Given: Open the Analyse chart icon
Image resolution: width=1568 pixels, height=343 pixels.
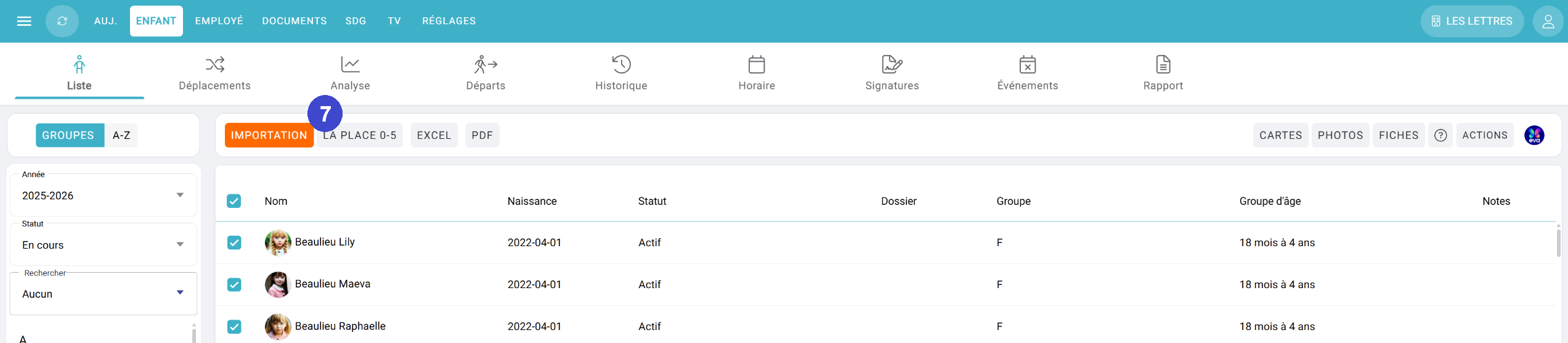Looking at the screenshot, I should pyautogui.click(x=350, y=64).
